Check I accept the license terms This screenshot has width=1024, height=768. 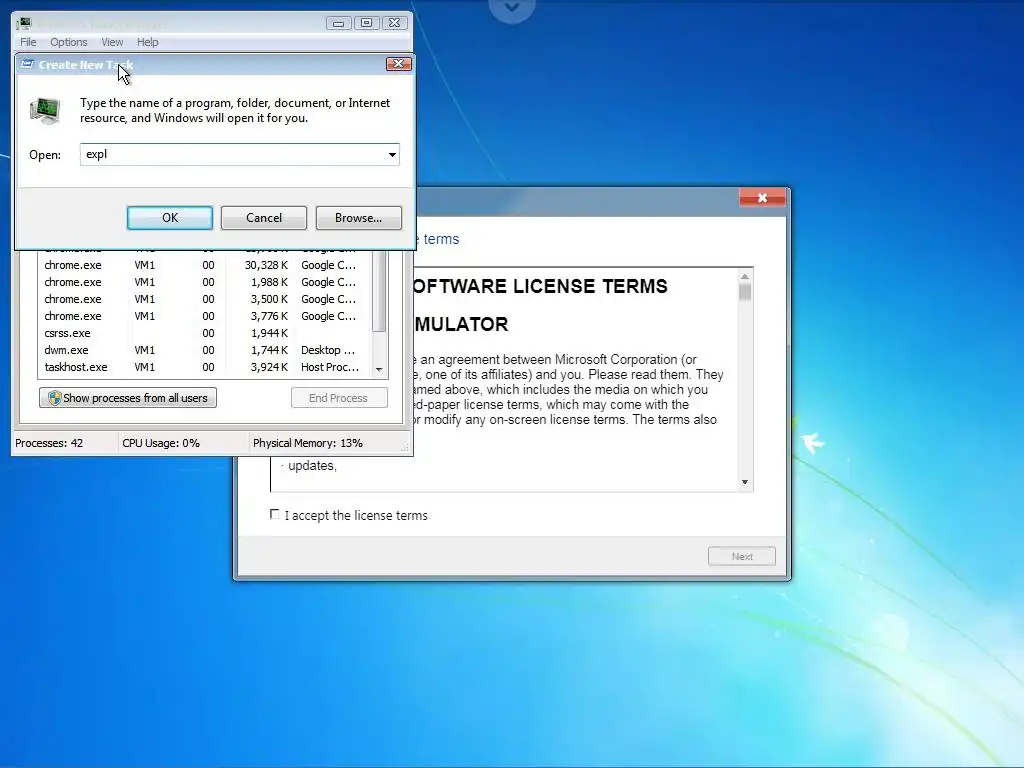coord(275,515)
